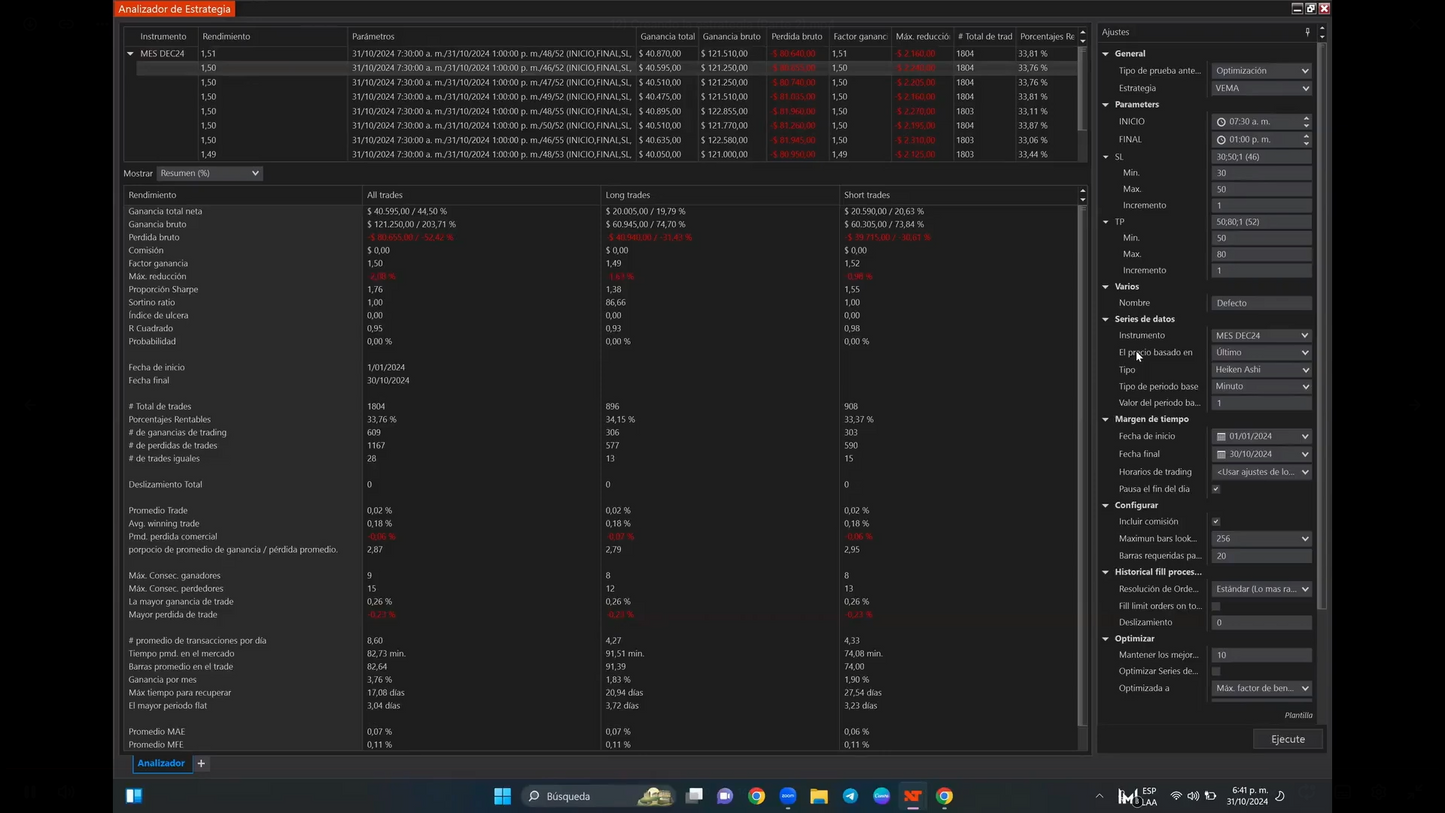Open the Instrumento MES DEC24 dropdown
Screen dimensions: 1445x813
pos(1261,336)
